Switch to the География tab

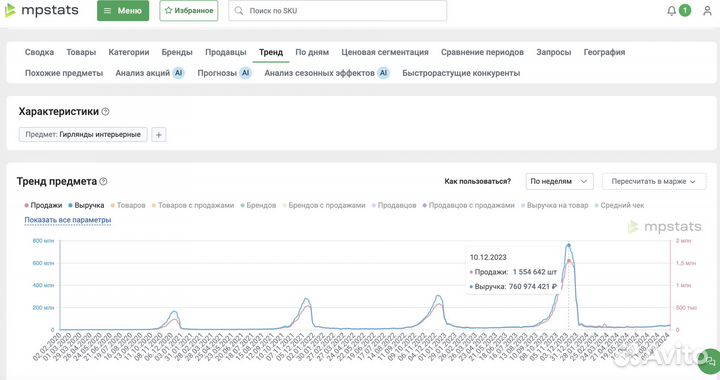[604, 52]
